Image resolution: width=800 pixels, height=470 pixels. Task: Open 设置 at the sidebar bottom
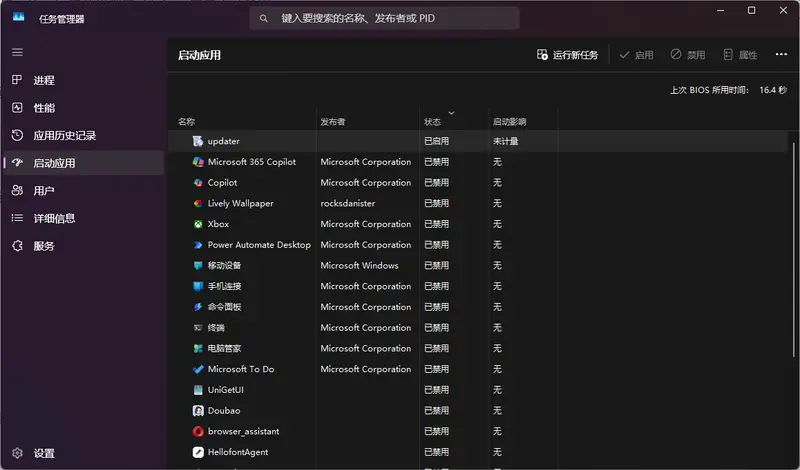tap(84, 453)
